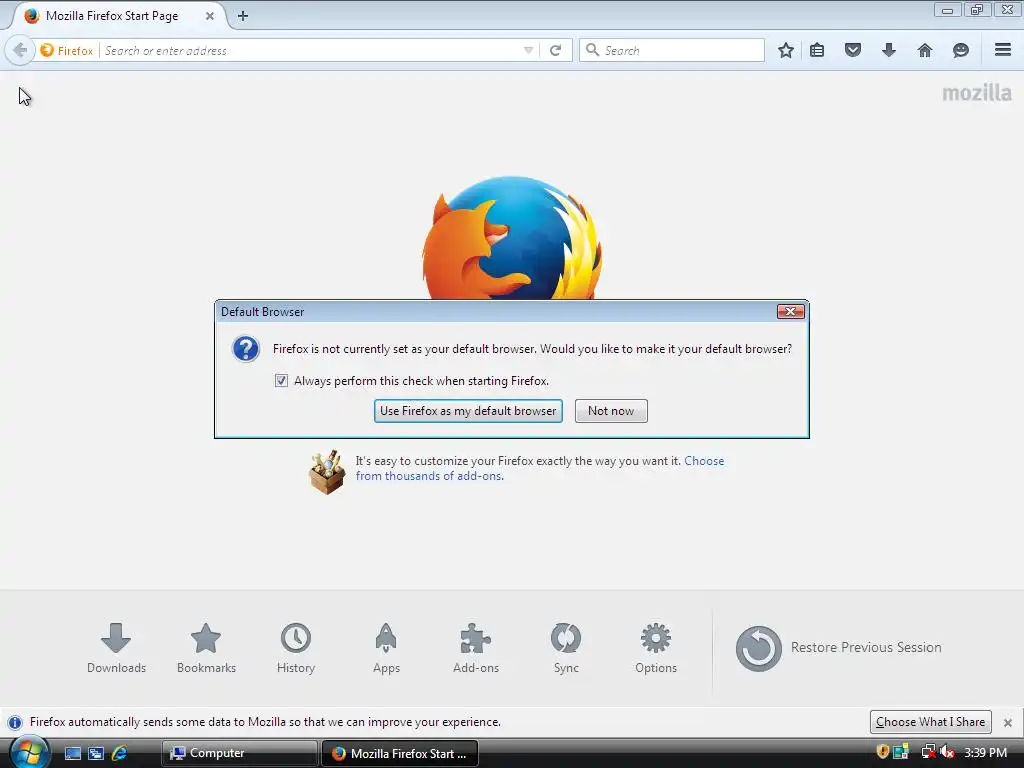The width and height of the screenshot is (1024, 768).
Task: Go to the Home page icon
Action: pos(925,50)
